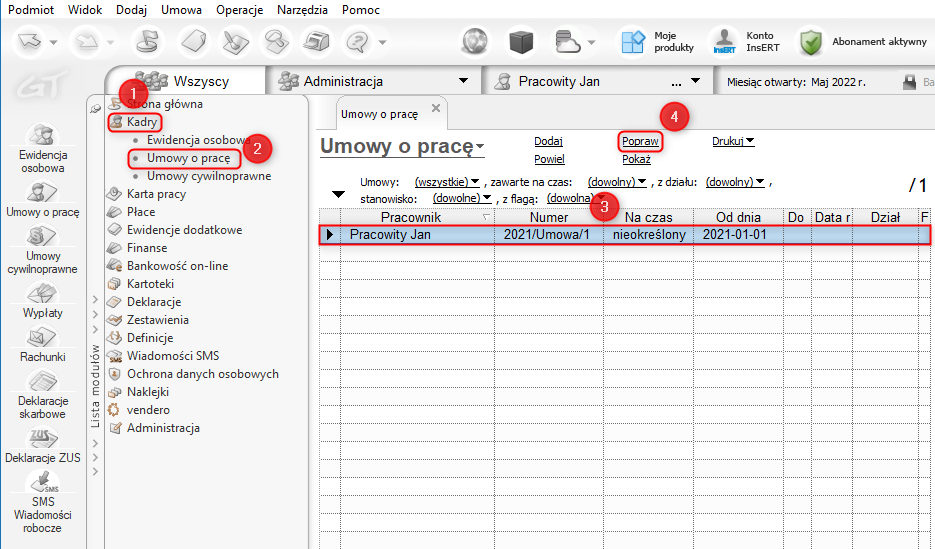Open the 'zawarte na czas' (dowolny) filter
Image resolution: width=935 pixels, height=549 pixels.
(617, 182)
